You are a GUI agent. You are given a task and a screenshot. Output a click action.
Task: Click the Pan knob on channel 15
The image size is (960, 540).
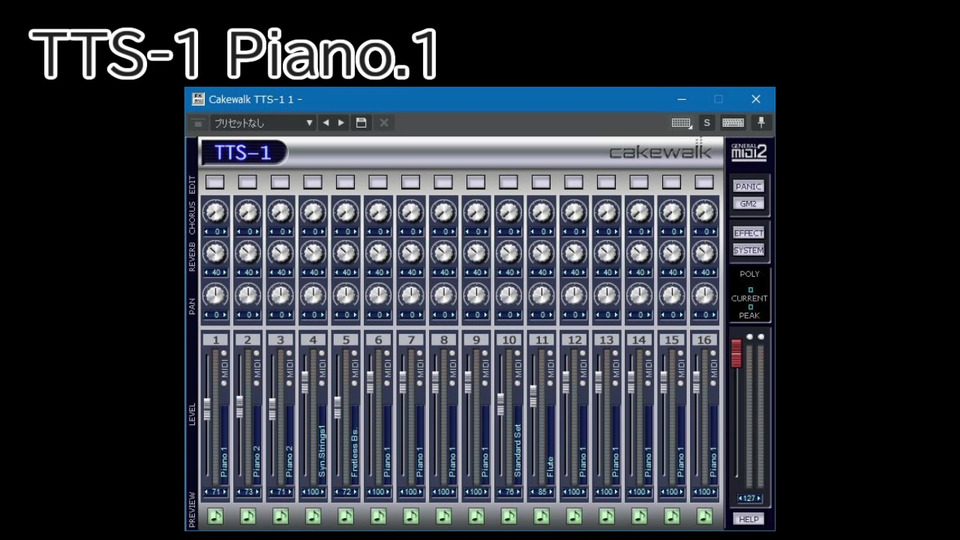672,295
